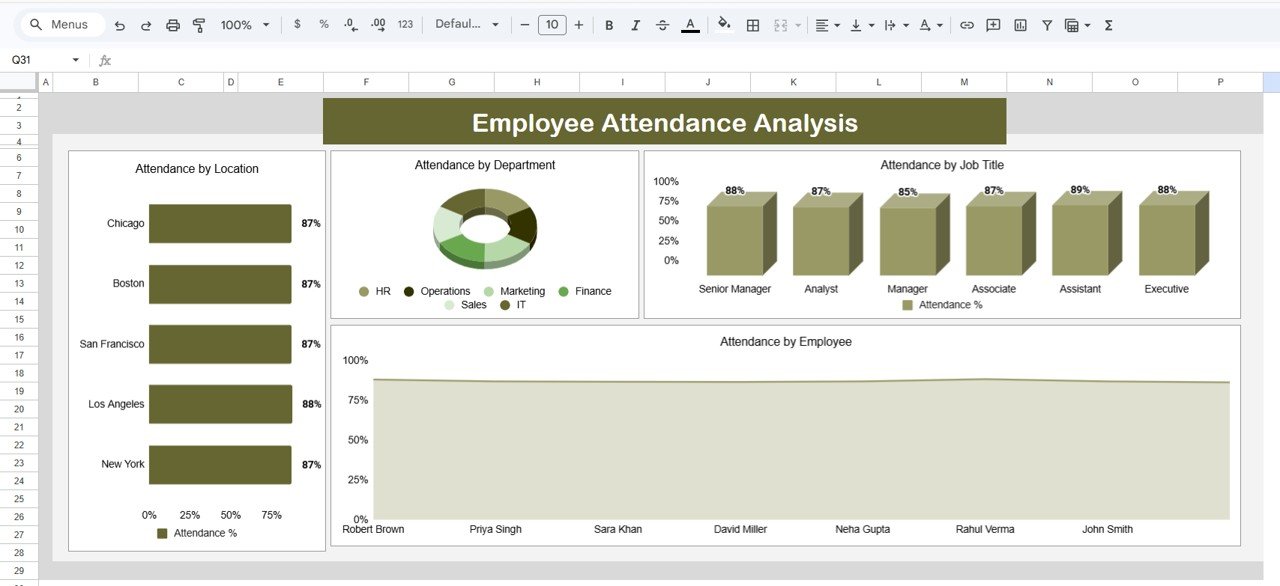Decrease decimal places

coord(348,25)
